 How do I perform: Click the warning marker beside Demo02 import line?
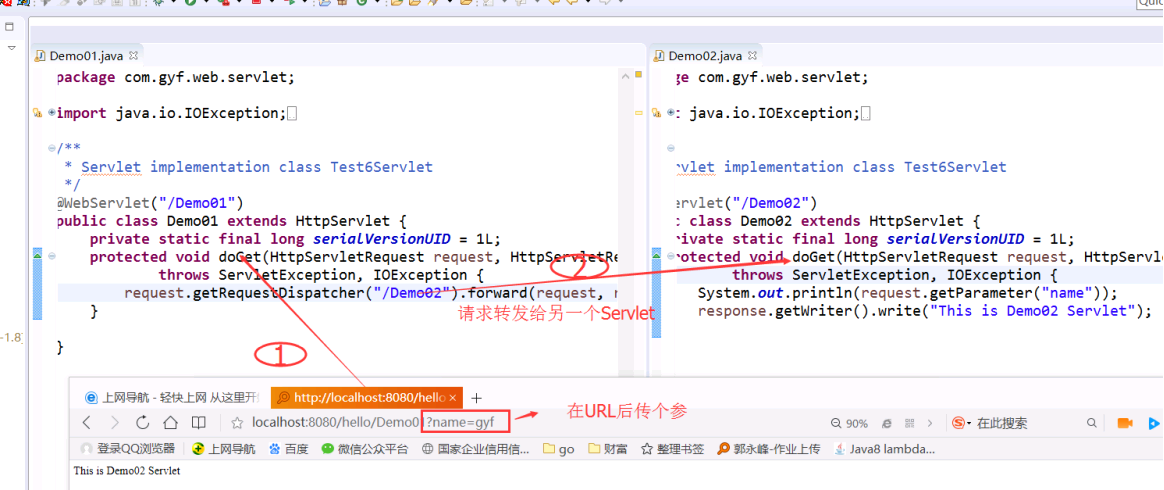point(655,113)
